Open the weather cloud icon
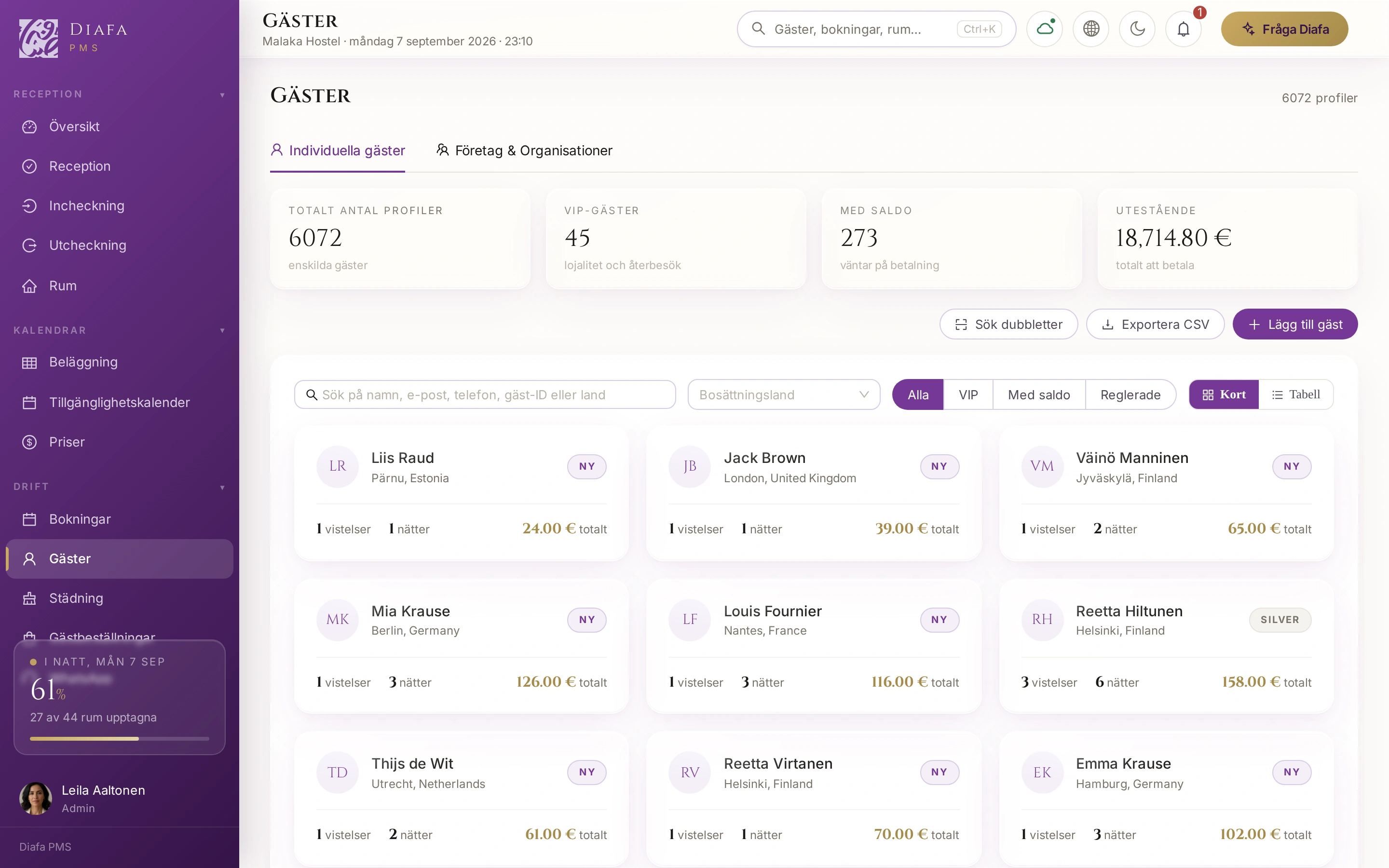The height and width of the screenshot is (868, 1389). (x=1045, y=29)
